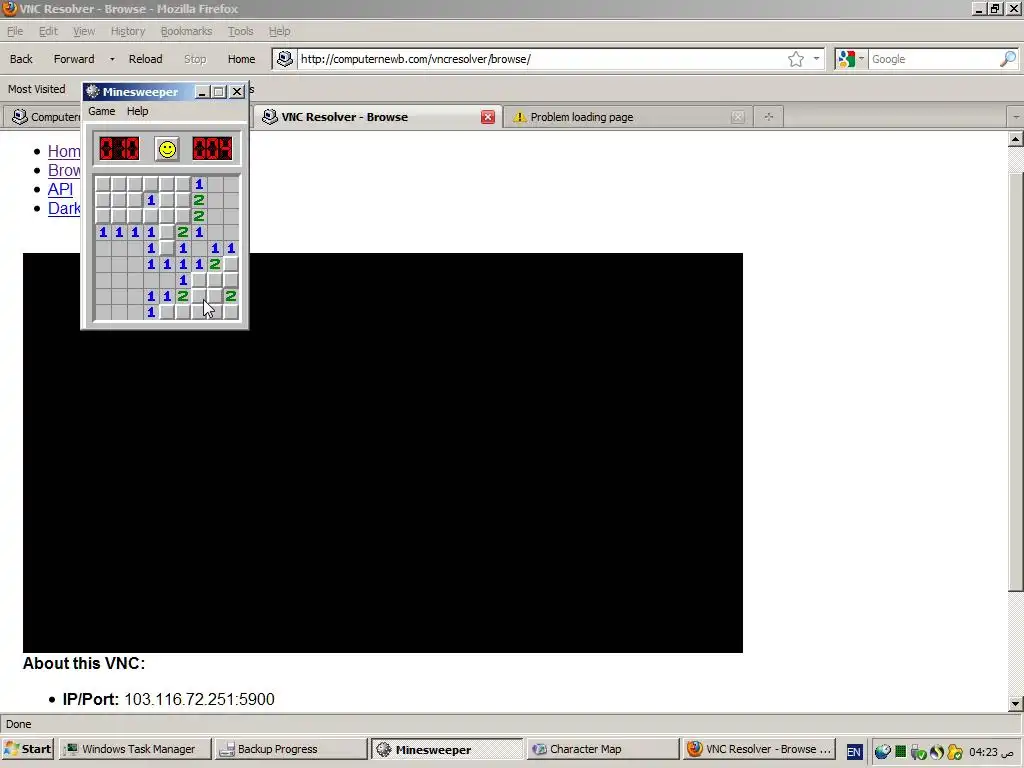This screenshot has width=1024, height=768.
Task: Open the Firefox View menu
Action: [x=84, y=31]
